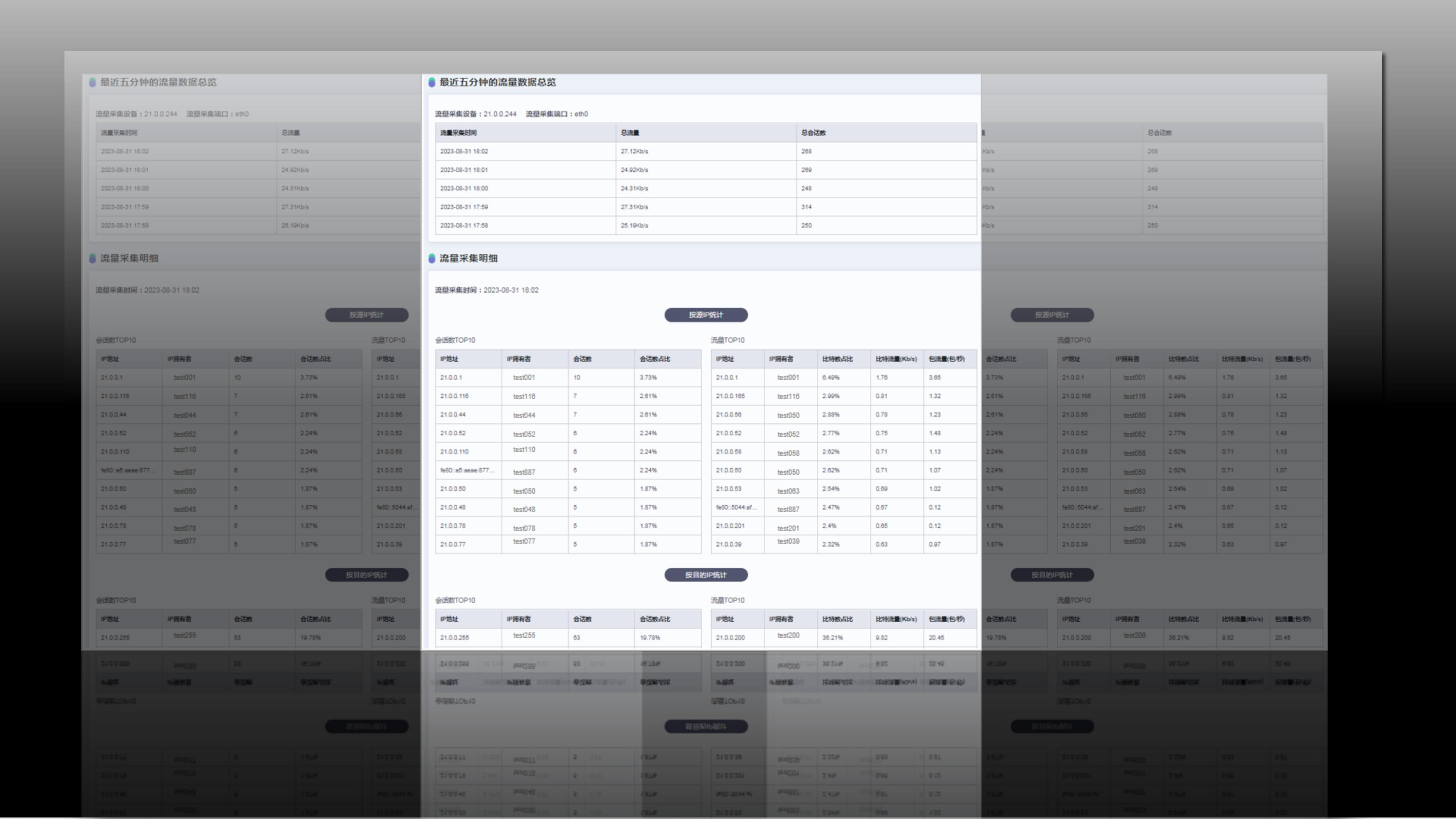
Task: Click bullet icon beside highlighted 流量采集明细 heading
Action: [432, 258]
